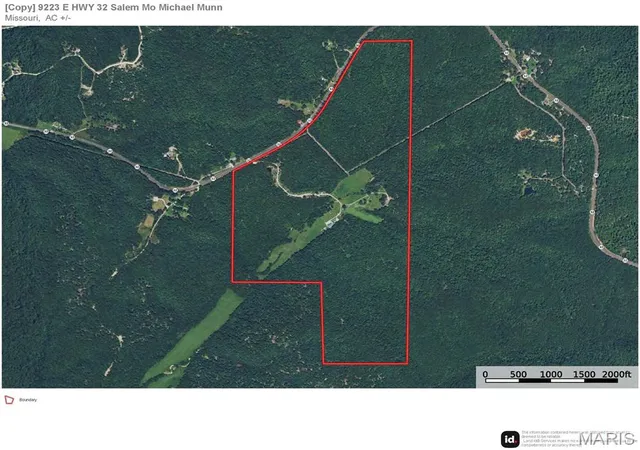Click the 'Missouri, AC +/-' subtitle
640x450 pixels.
pos(38,18)
